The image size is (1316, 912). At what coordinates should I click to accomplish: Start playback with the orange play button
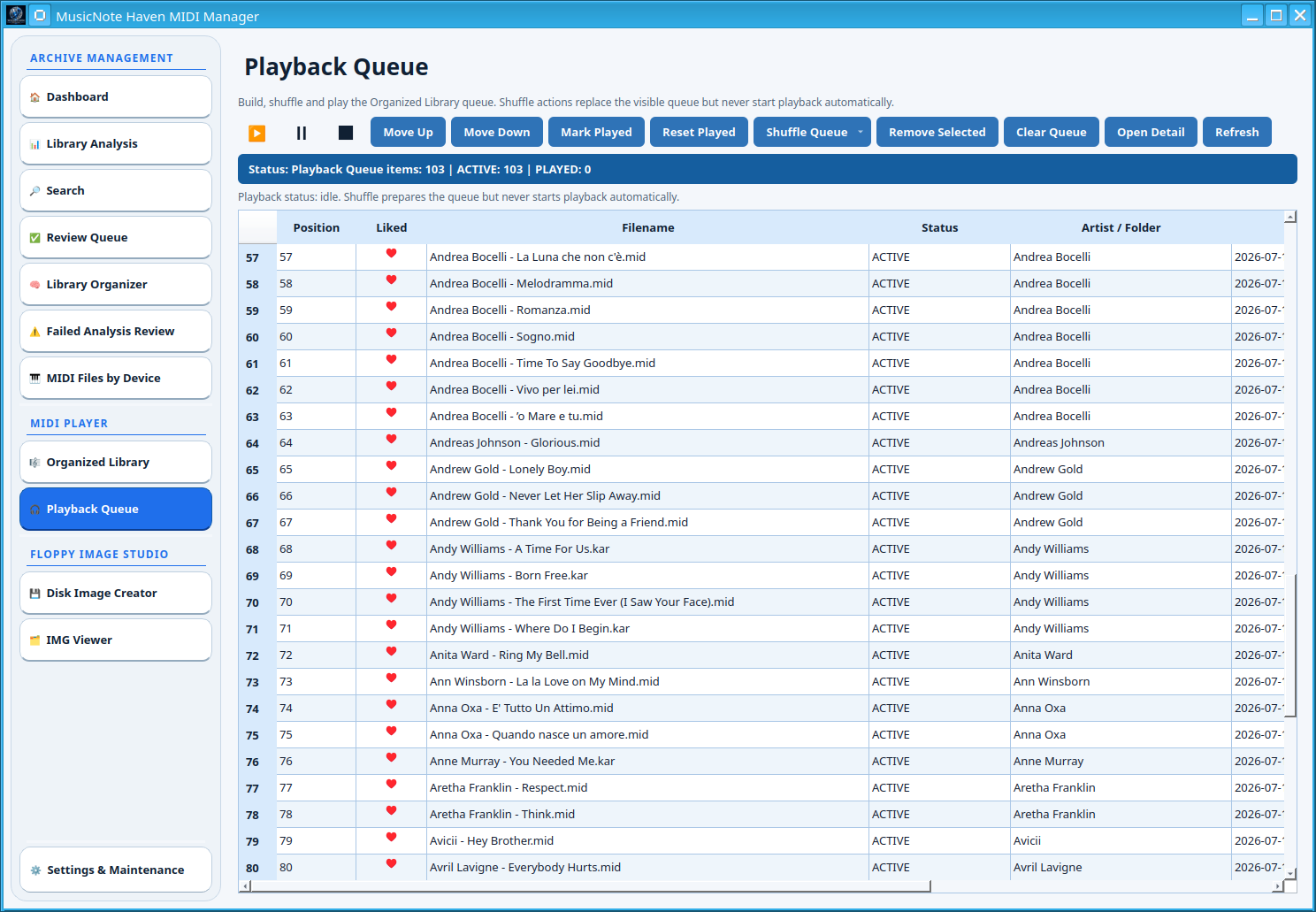click(257, 133)
